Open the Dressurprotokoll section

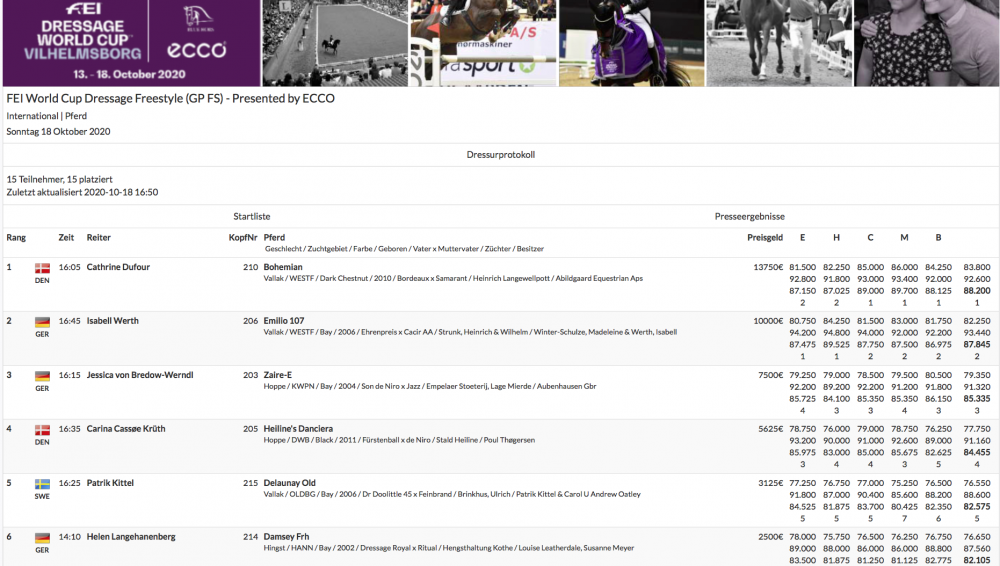pyautogui.click(x=500, y=155)
